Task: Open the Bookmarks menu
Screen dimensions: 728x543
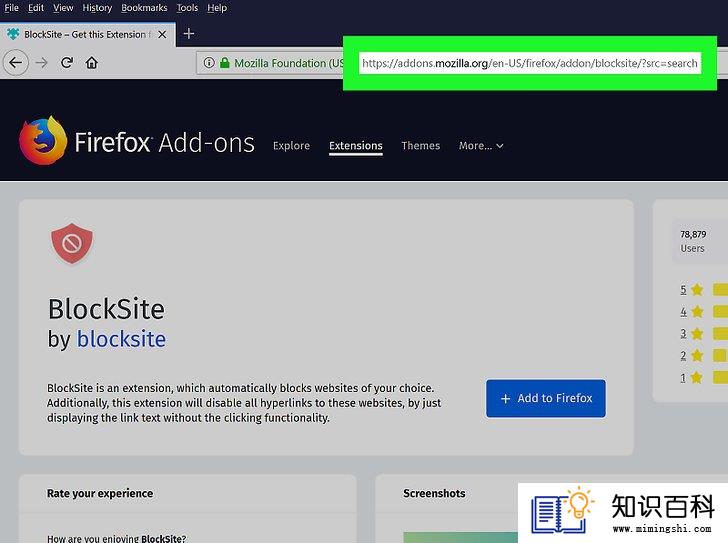Action: [144, 8]
